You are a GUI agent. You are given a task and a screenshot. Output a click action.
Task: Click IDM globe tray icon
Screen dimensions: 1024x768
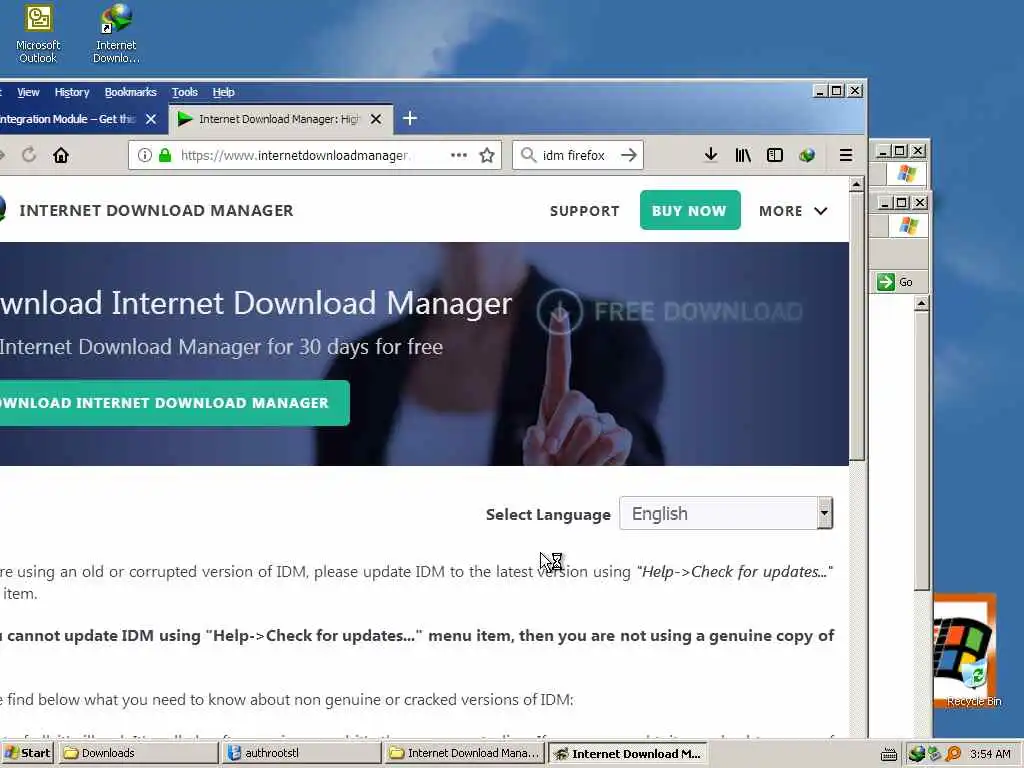point(916,754)
